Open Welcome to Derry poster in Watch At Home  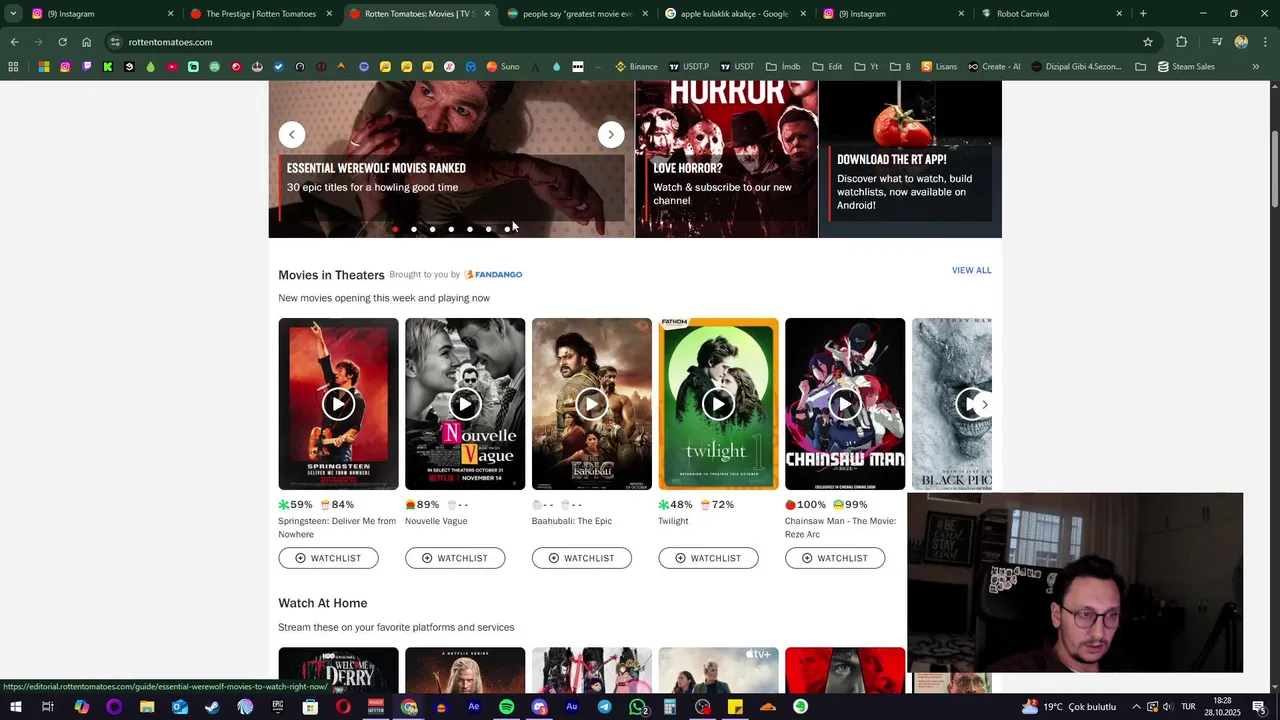point(338,670)
